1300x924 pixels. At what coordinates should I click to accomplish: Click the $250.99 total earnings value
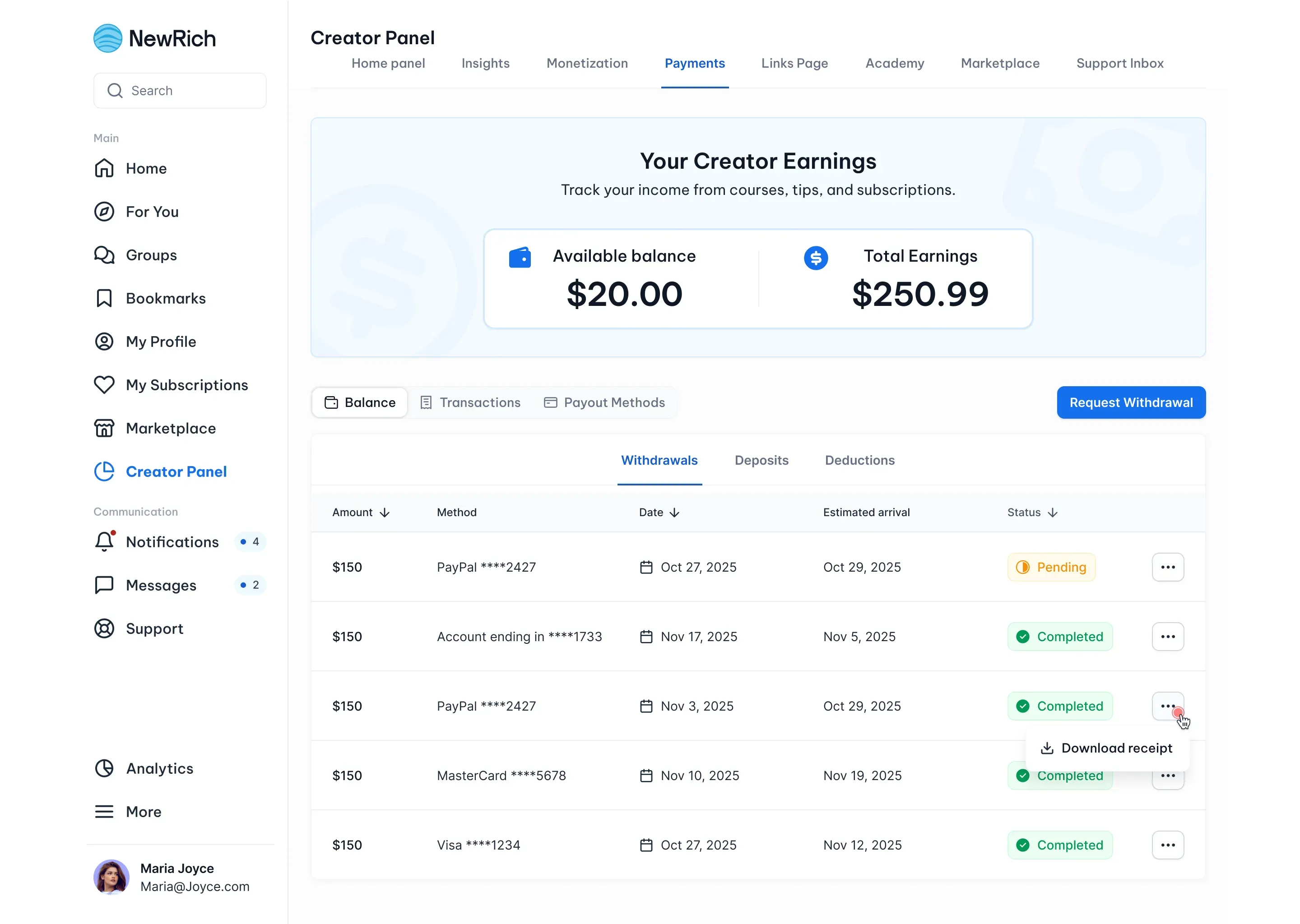tap(920, 294)
